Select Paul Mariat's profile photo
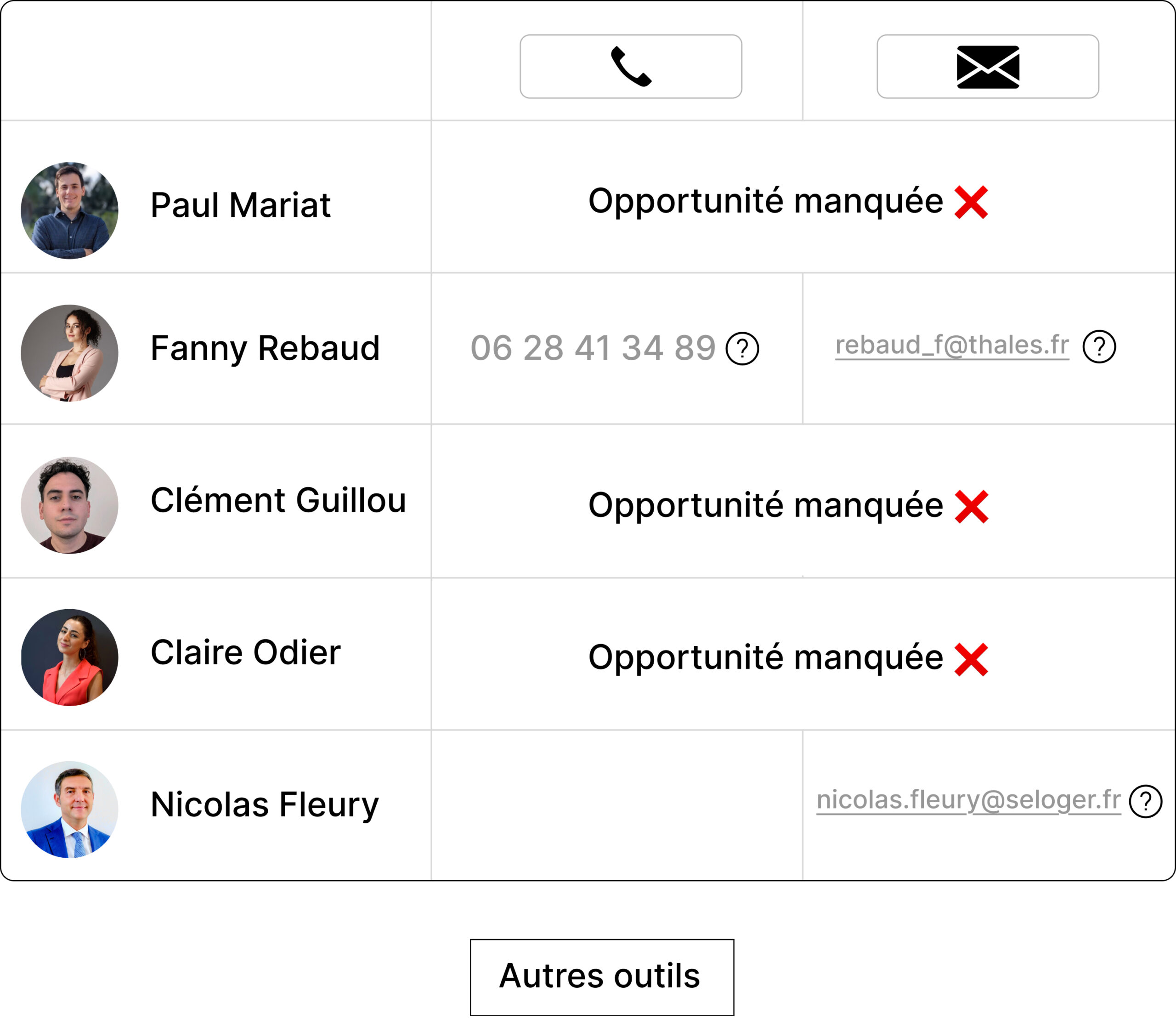The image size is (1176, 1019). [x=69, y=210]
